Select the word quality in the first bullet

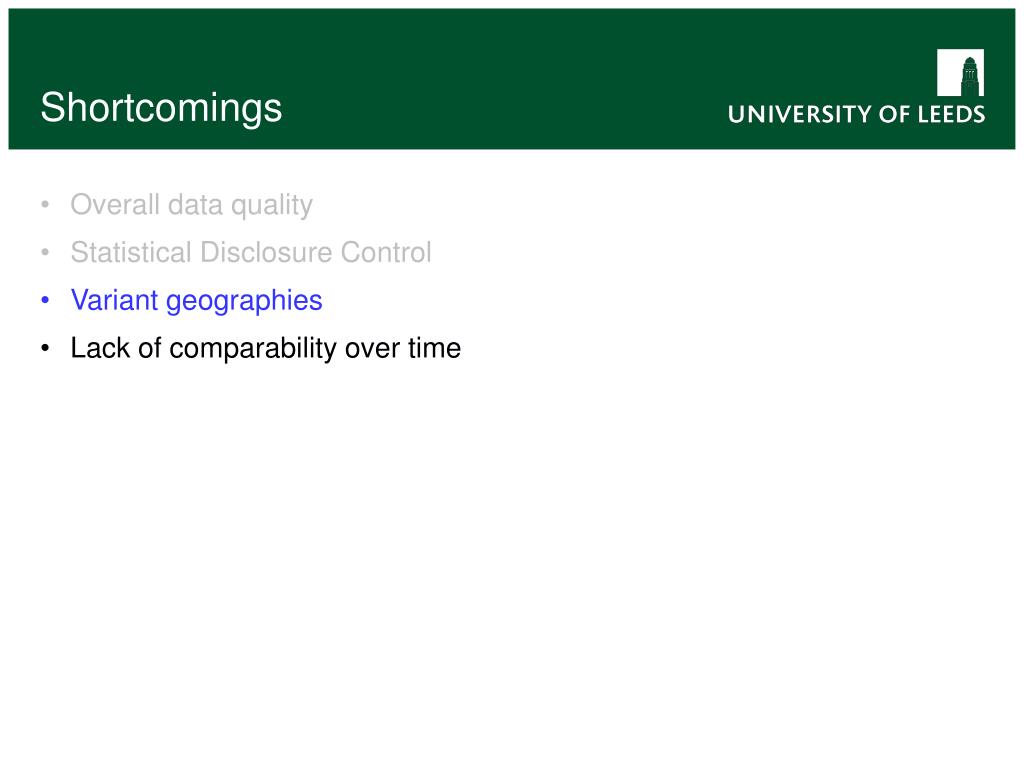coord(272,206)
